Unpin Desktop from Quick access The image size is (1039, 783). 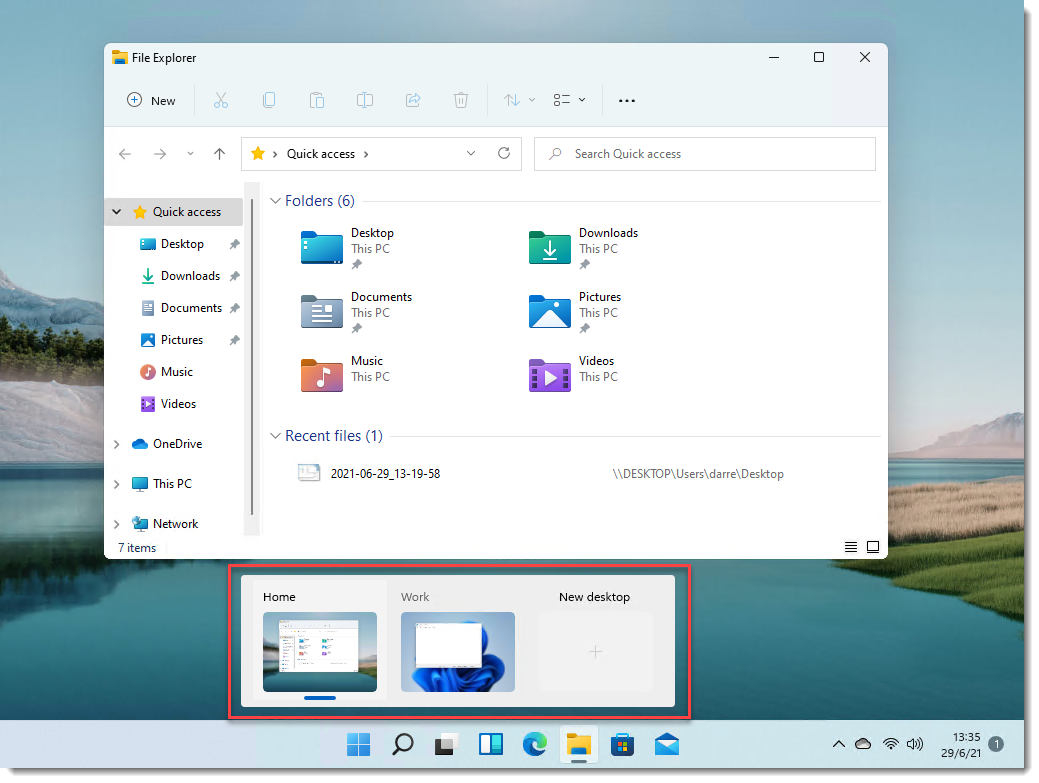coord(234,244)
